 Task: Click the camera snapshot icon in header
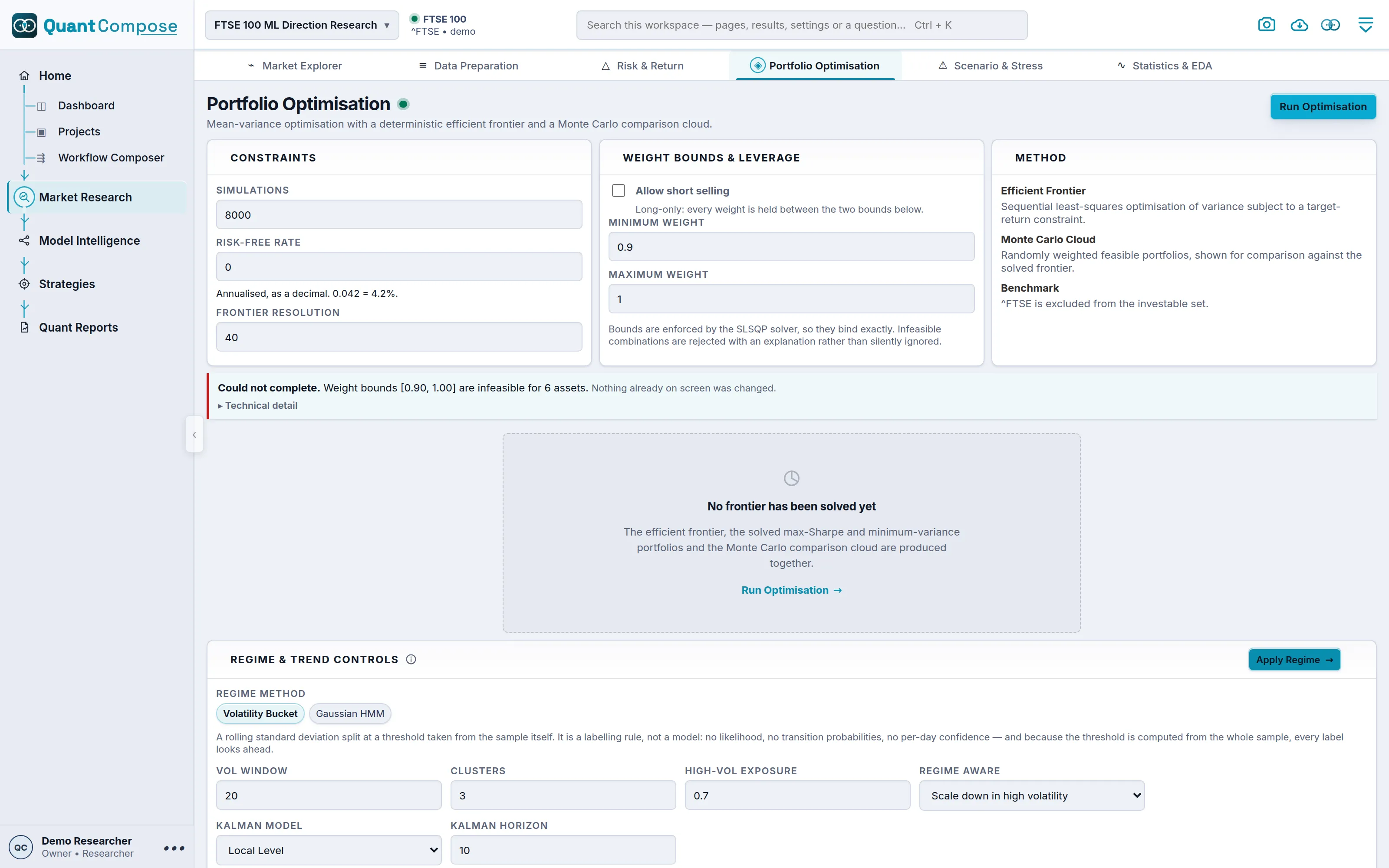(1266, 25)
